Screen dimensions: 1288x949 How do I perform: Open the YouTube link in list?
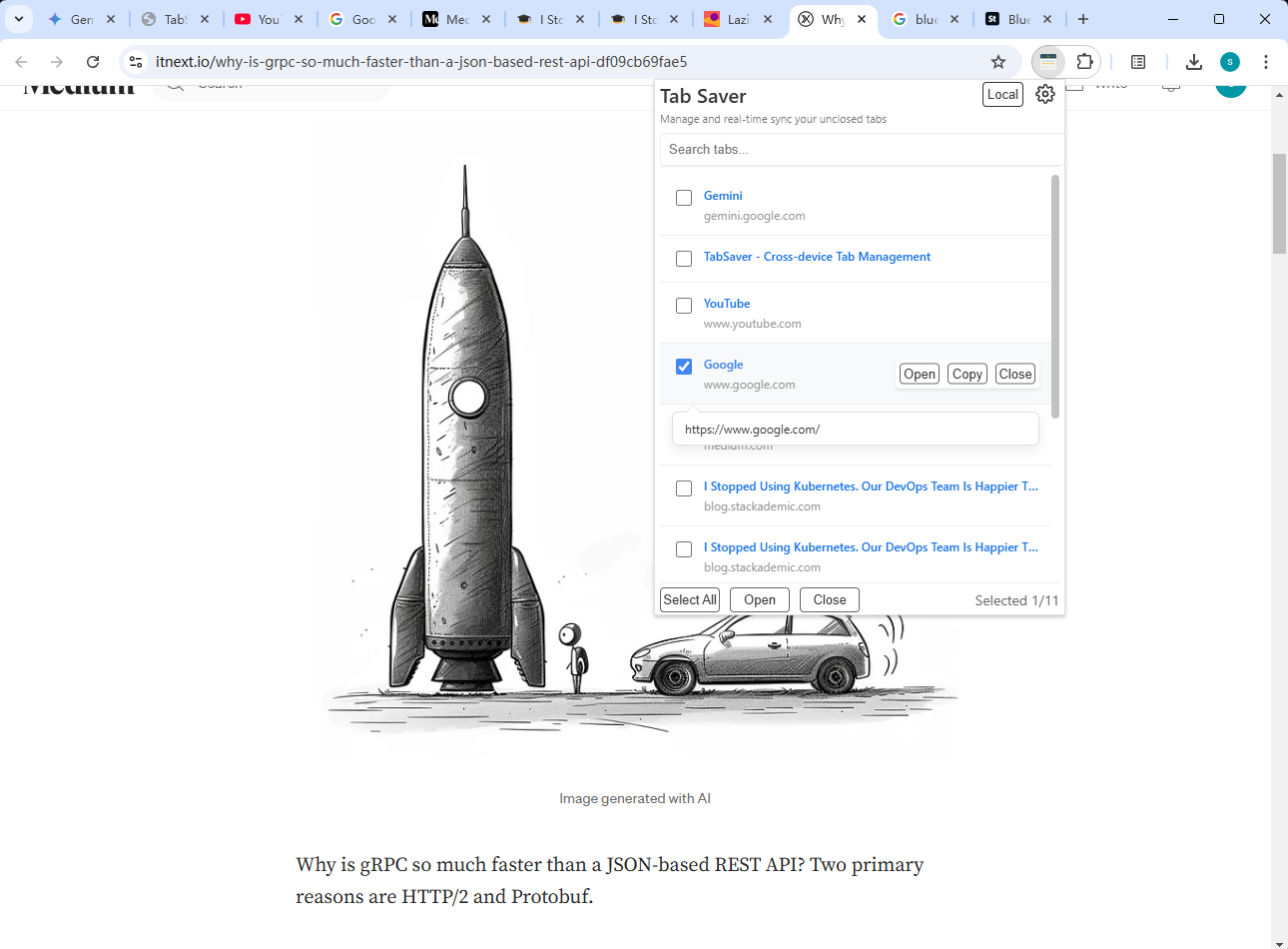click(x=727, y=304)
